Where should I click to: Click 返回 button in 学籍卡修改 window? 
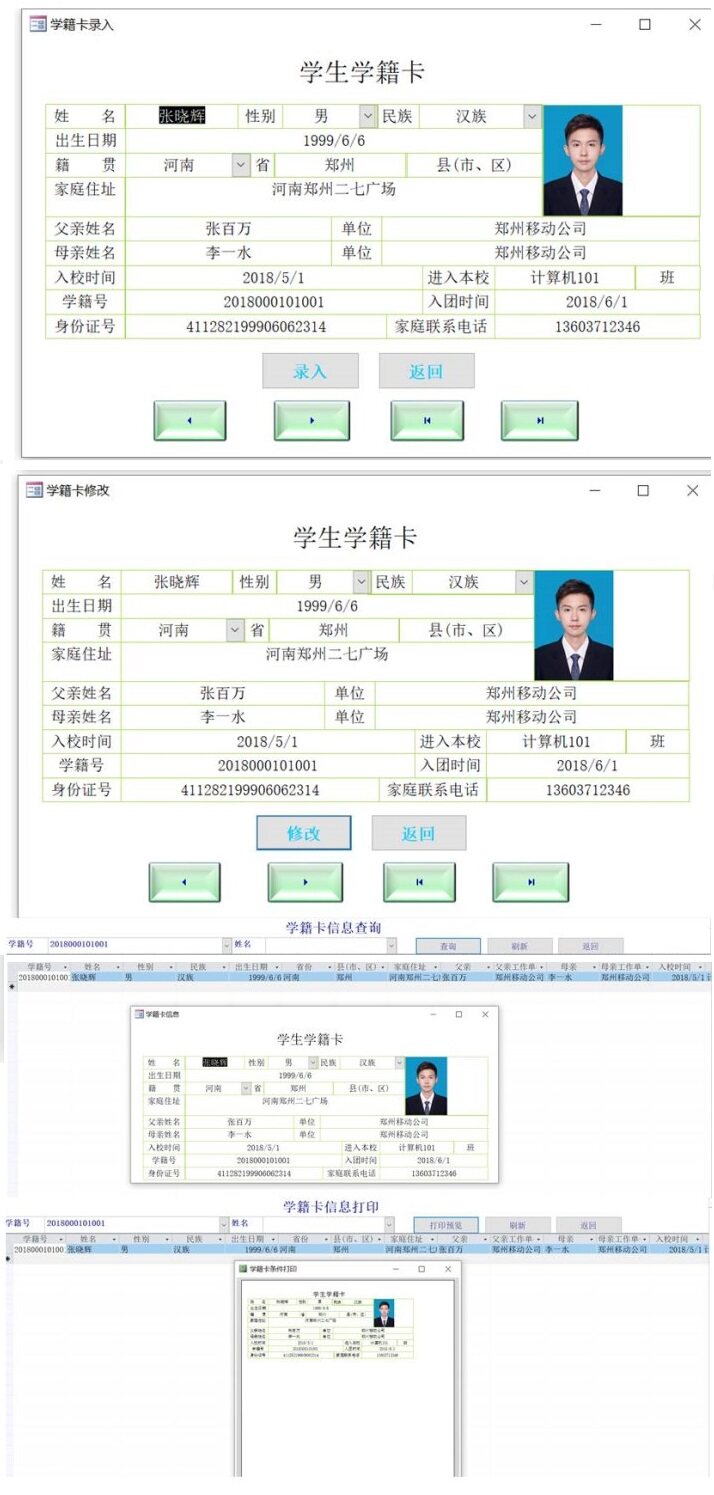click(x=418, y=833)
